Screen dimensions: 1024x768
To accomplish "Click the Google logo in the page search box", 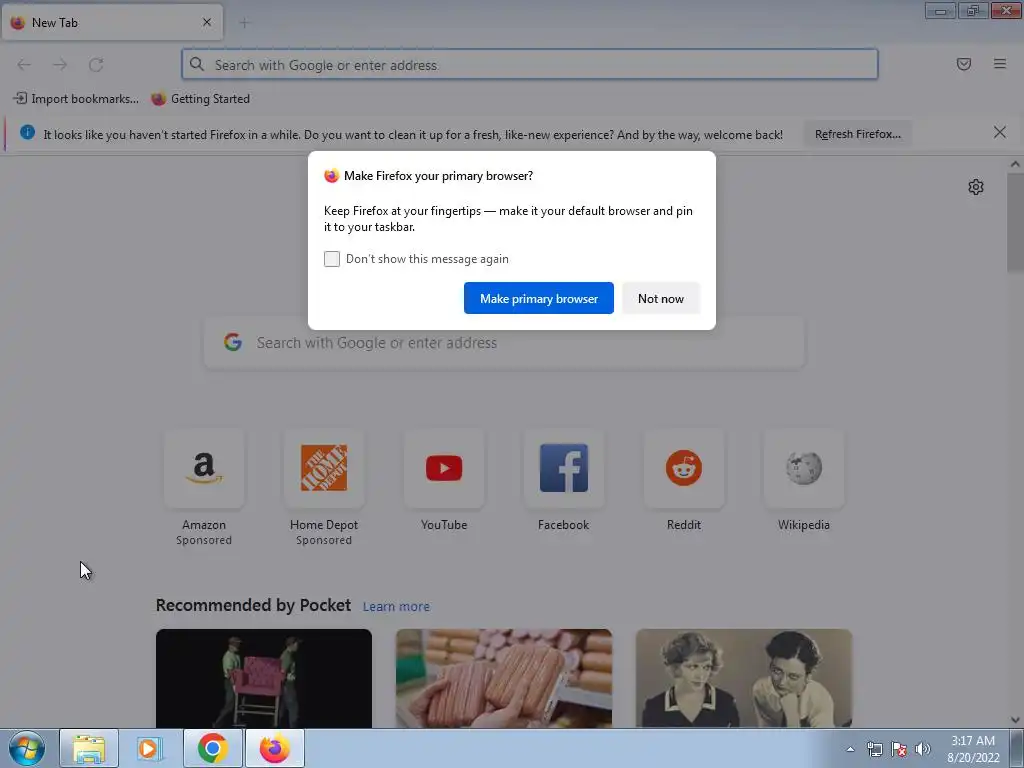I will click(233, 342).
